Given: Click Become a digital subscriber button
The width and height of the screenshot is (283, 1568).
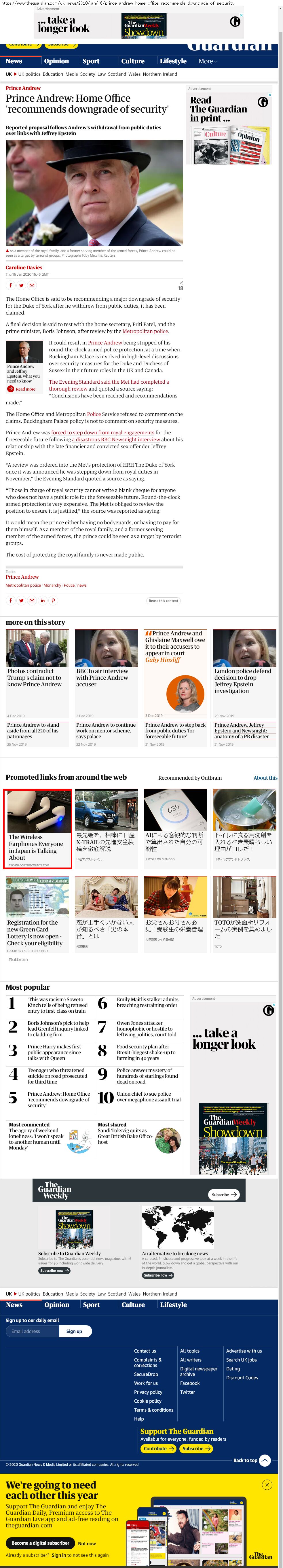Looking at the screenshot, I should coord(40,1543).
